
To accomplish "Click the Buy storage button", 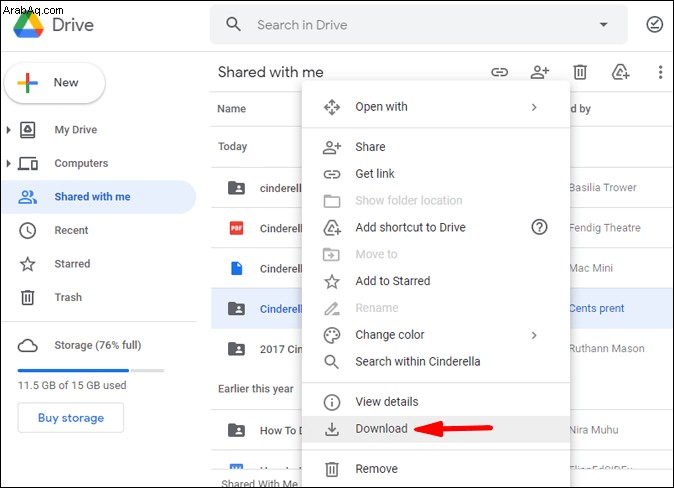I will coord(71,417).
